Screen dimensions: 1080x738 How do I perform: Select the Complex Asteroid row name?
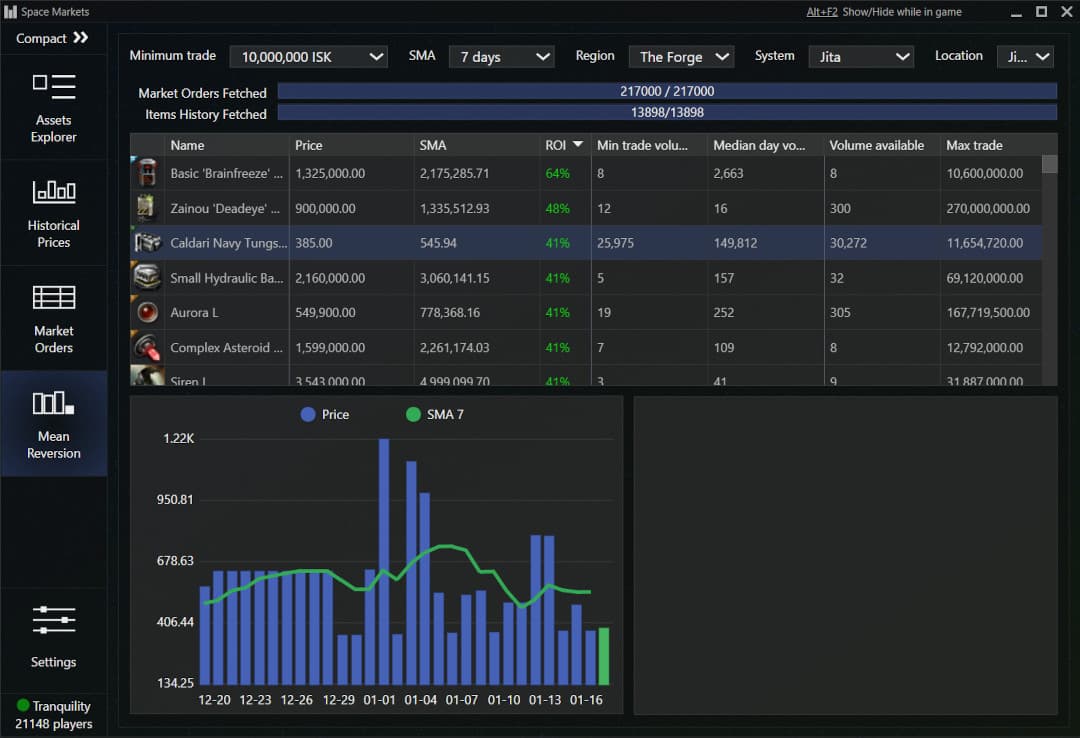coord(227,348)
